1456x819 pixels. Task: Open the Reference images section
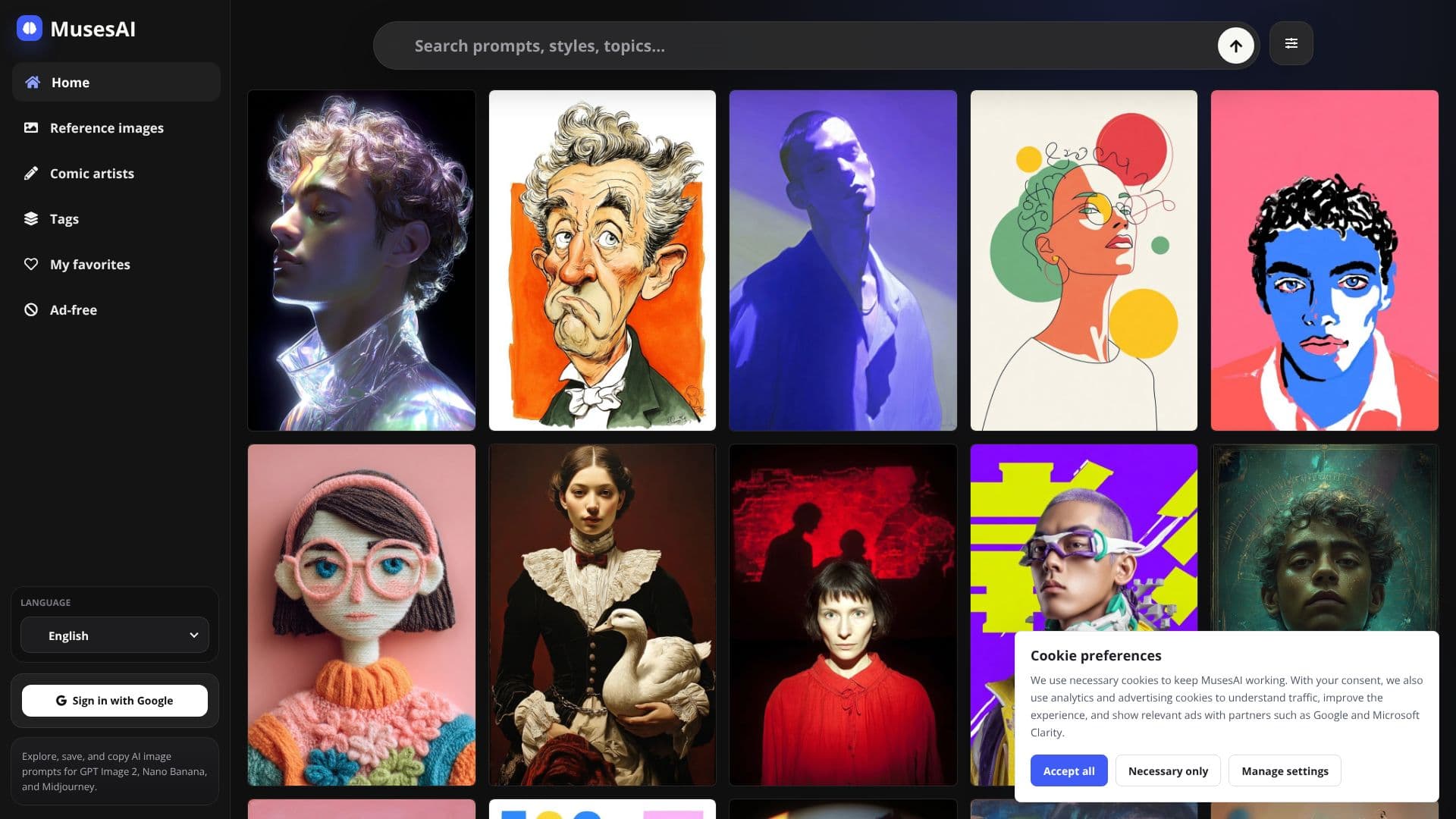pos(116,127)
